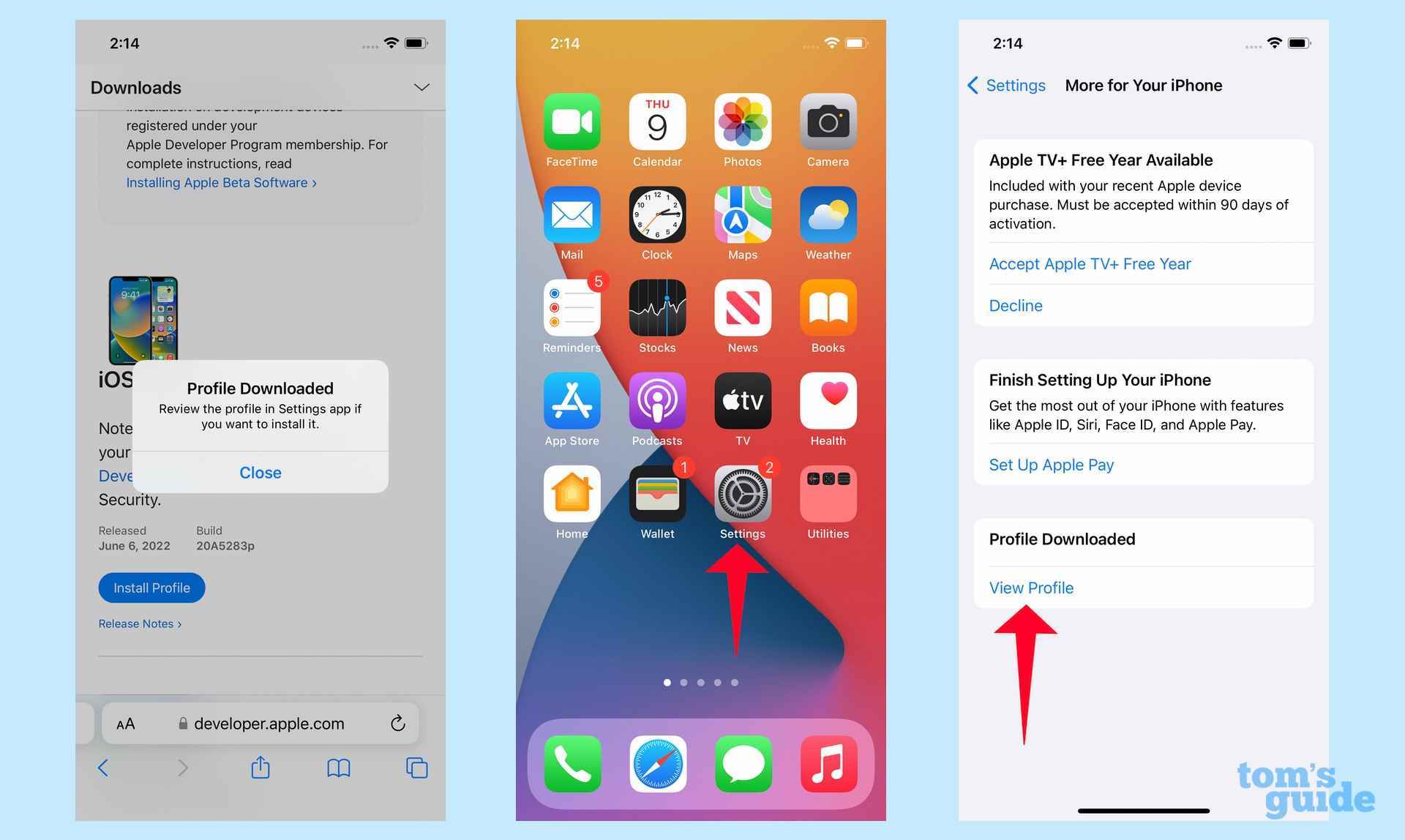Expand the Downloads section chevron

[x=423, y=87]
